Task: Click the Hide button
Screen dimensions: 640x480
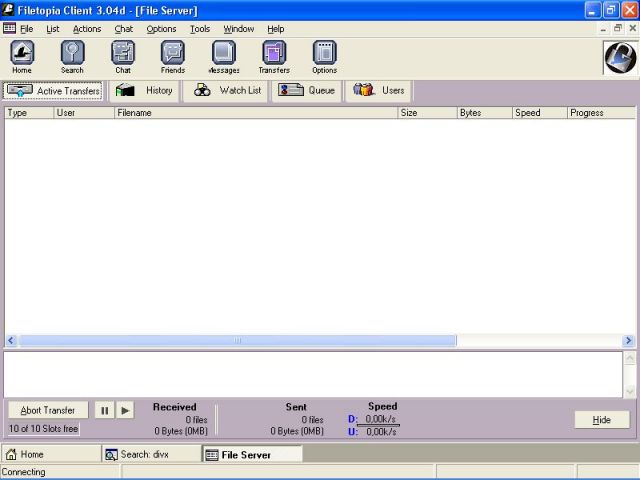Action: click(x=602, y=420)
